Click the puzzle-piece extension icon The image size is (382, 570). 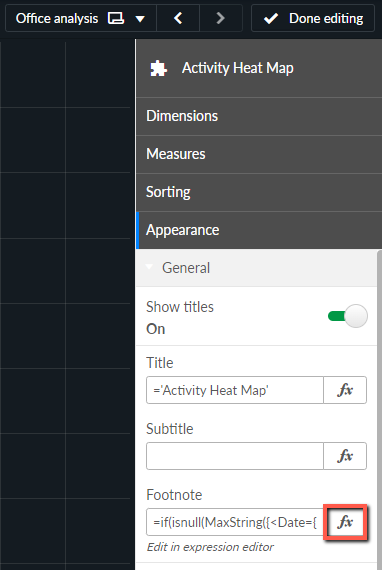(158, 68)
